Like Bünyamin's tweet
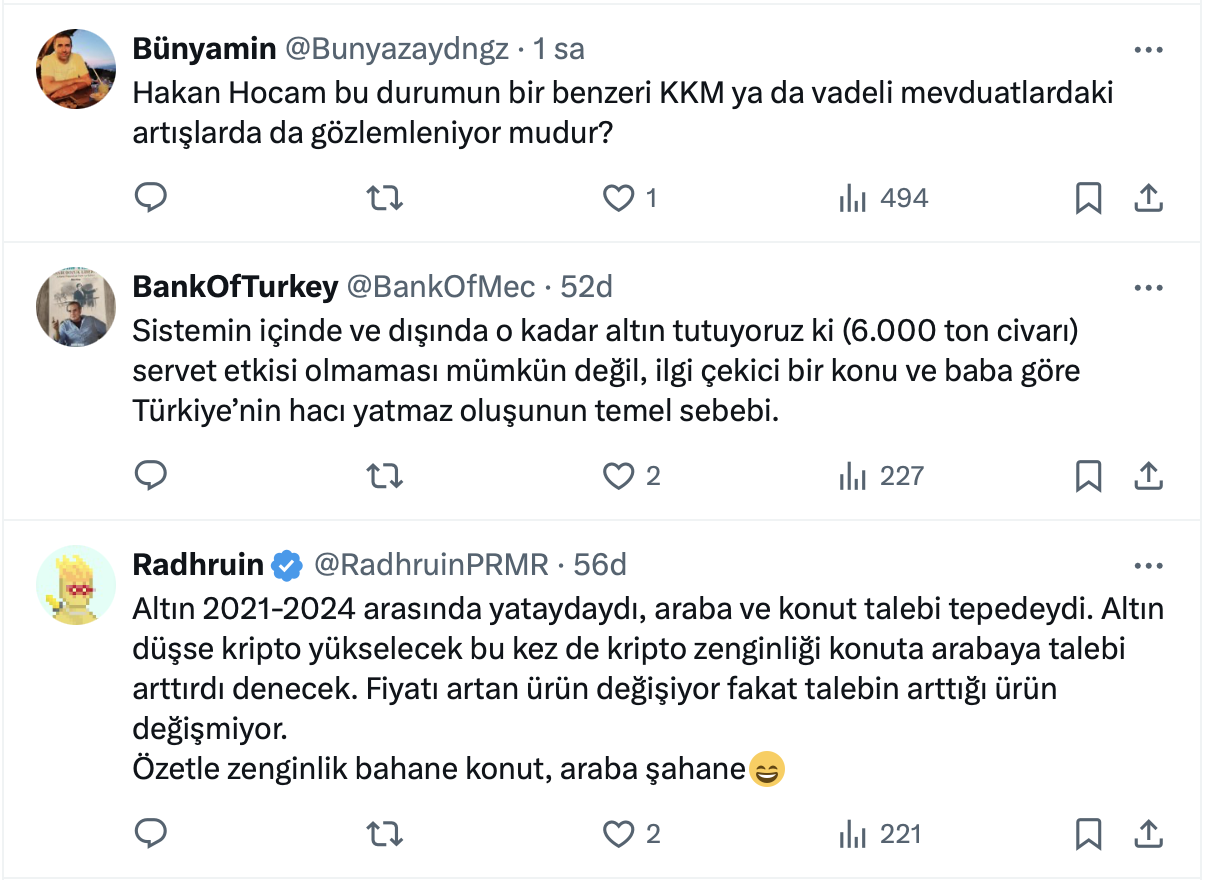This screenshot has width=1208, height=880. [x=619, y=198]
